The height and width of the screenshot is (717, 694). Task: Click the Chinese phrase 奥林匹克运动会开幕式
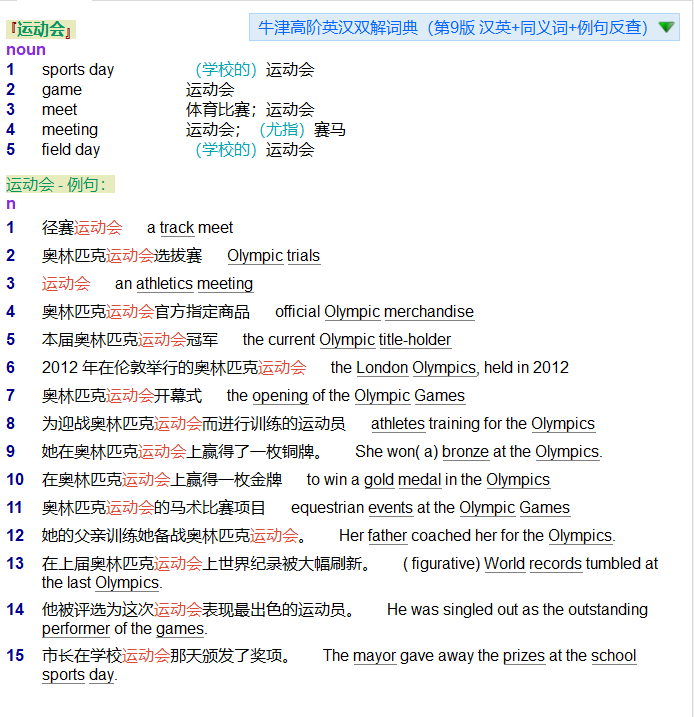click(122, 396)
